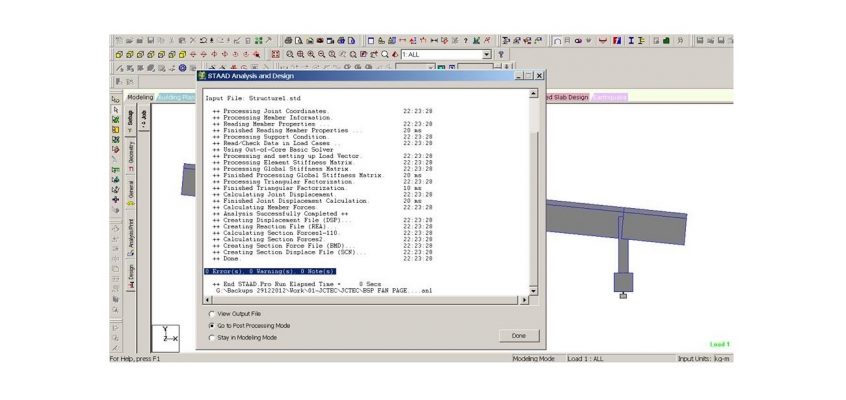Click the Done button in dialog
This screenshot has height=400, width=846.
[518, 336]
